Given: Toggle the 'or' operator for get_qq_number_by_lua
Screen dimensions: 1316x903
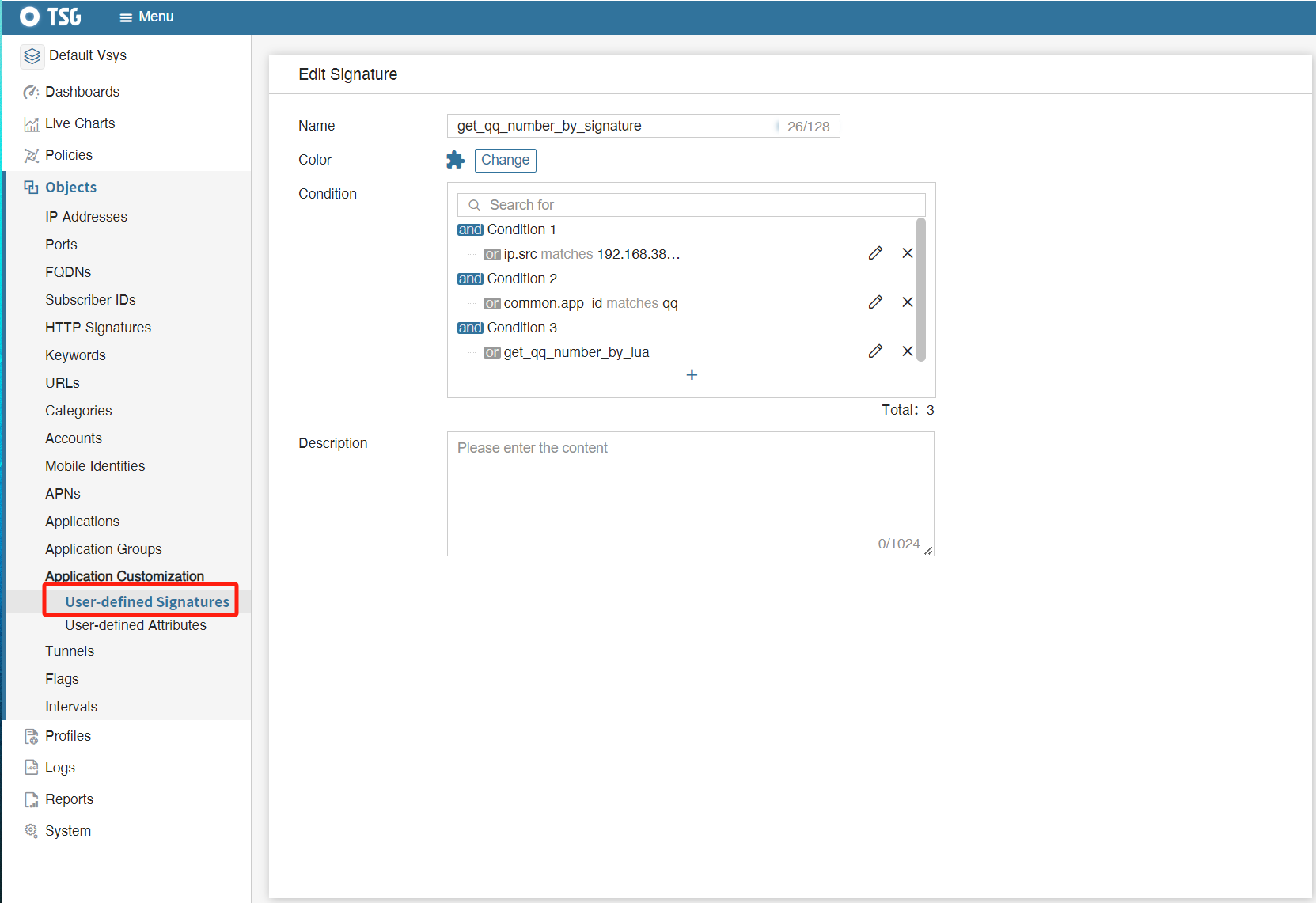Looking at the screenshot, I should point(492,352).
